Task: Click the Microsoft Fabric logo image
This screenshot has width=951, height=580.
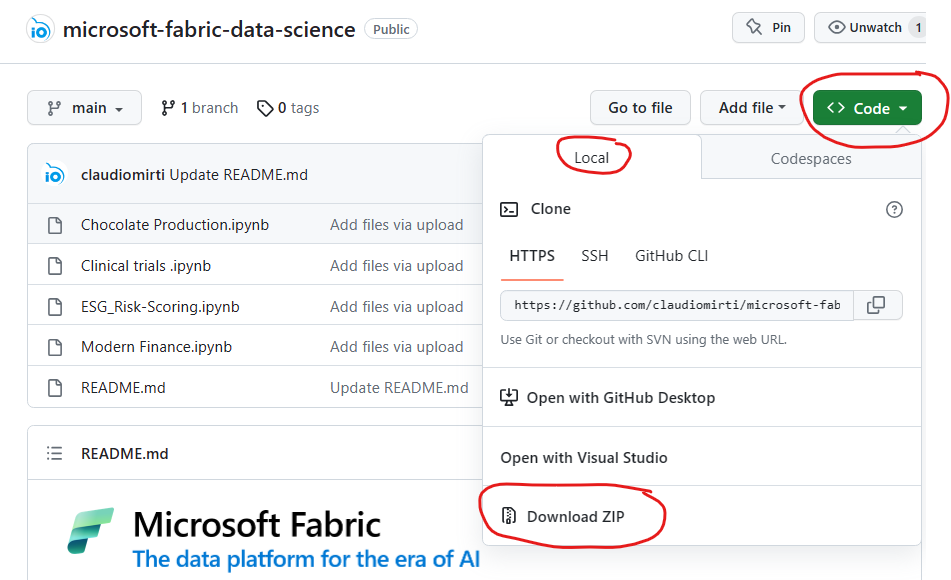Action: point(90,531)
